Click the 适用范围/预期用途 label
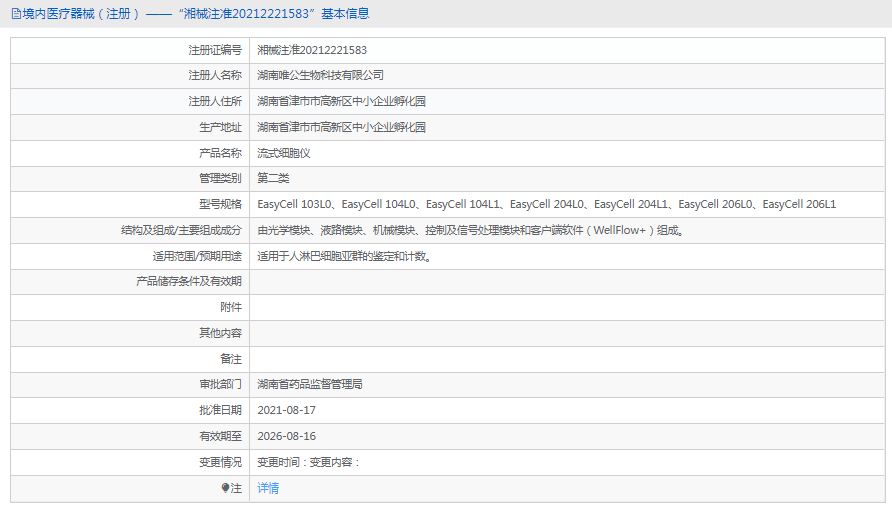This screenshot has height=509, width=892. 197,256
